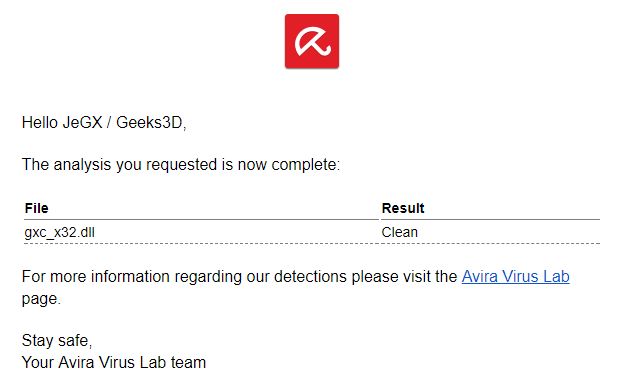
Task: Click the File column header
Action: pyautogui.click(x=37, y=208)
